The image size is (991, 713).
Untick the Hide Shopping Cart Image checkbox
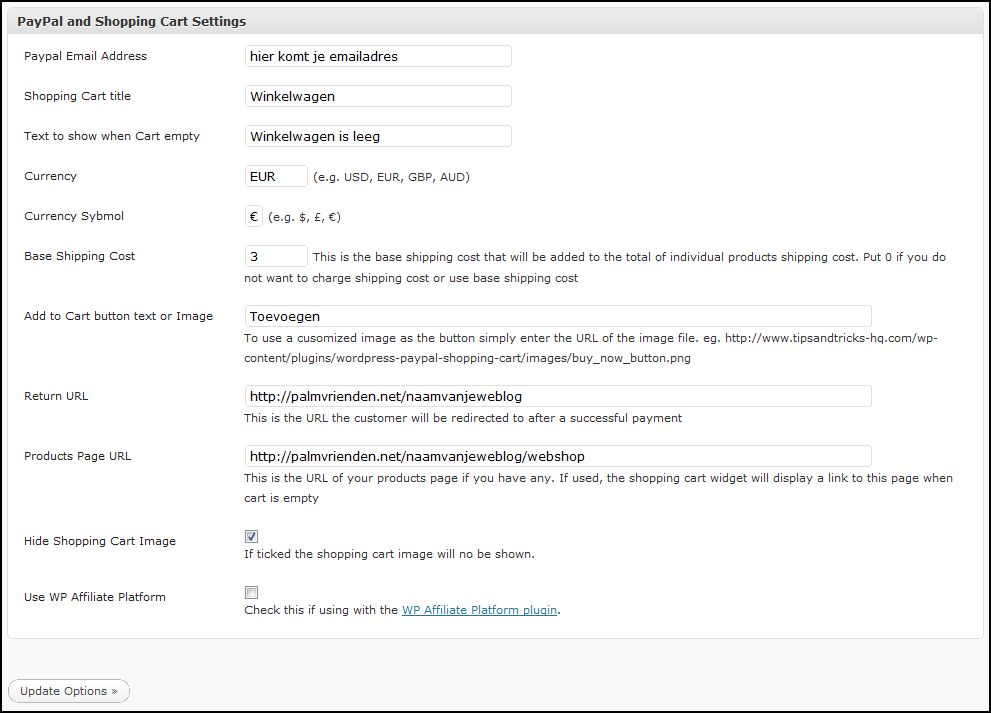(x=252, y=537)
